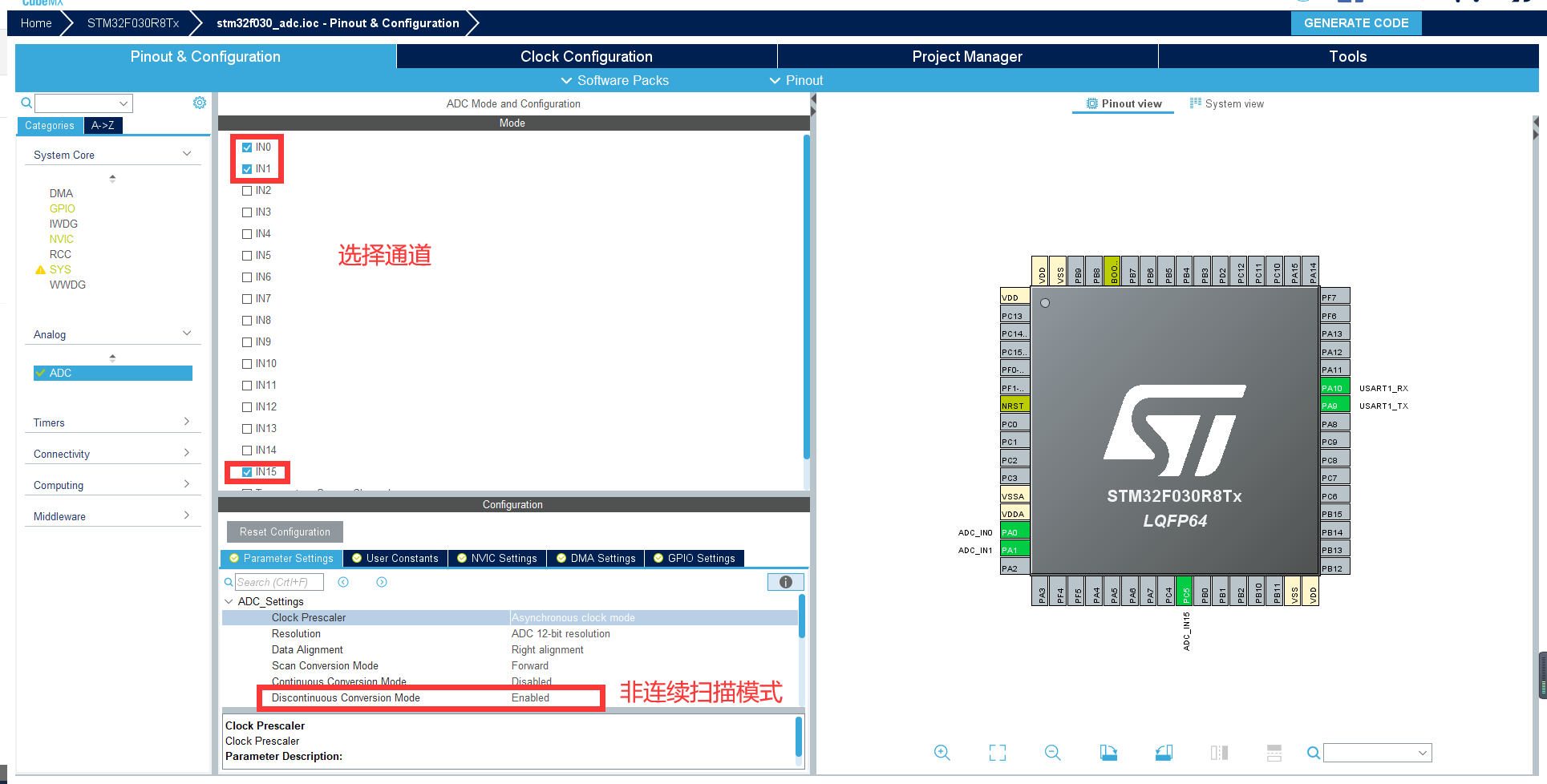Select the Discontinuous Conversion Mode value

coord(531,697)
